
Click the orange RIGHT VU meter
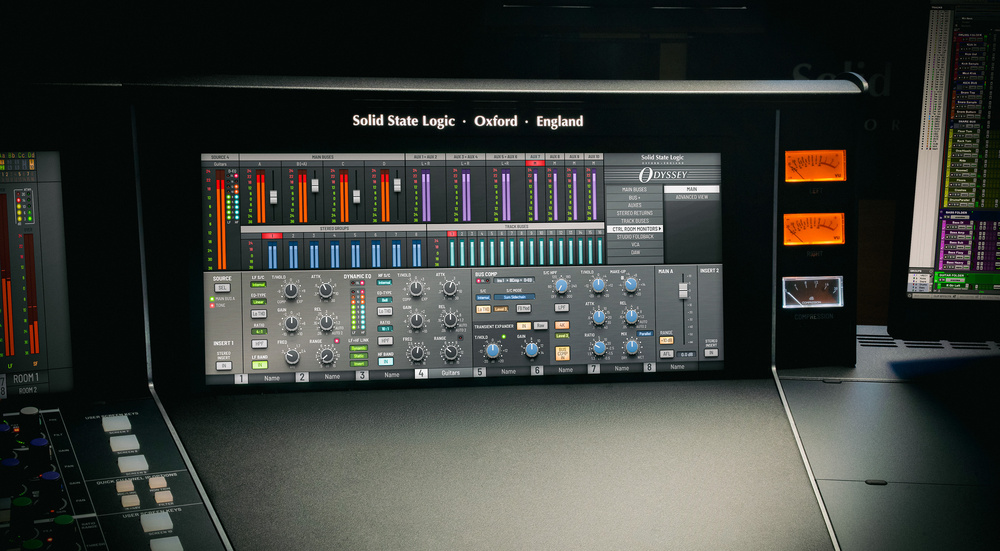[x=814, y=228]
